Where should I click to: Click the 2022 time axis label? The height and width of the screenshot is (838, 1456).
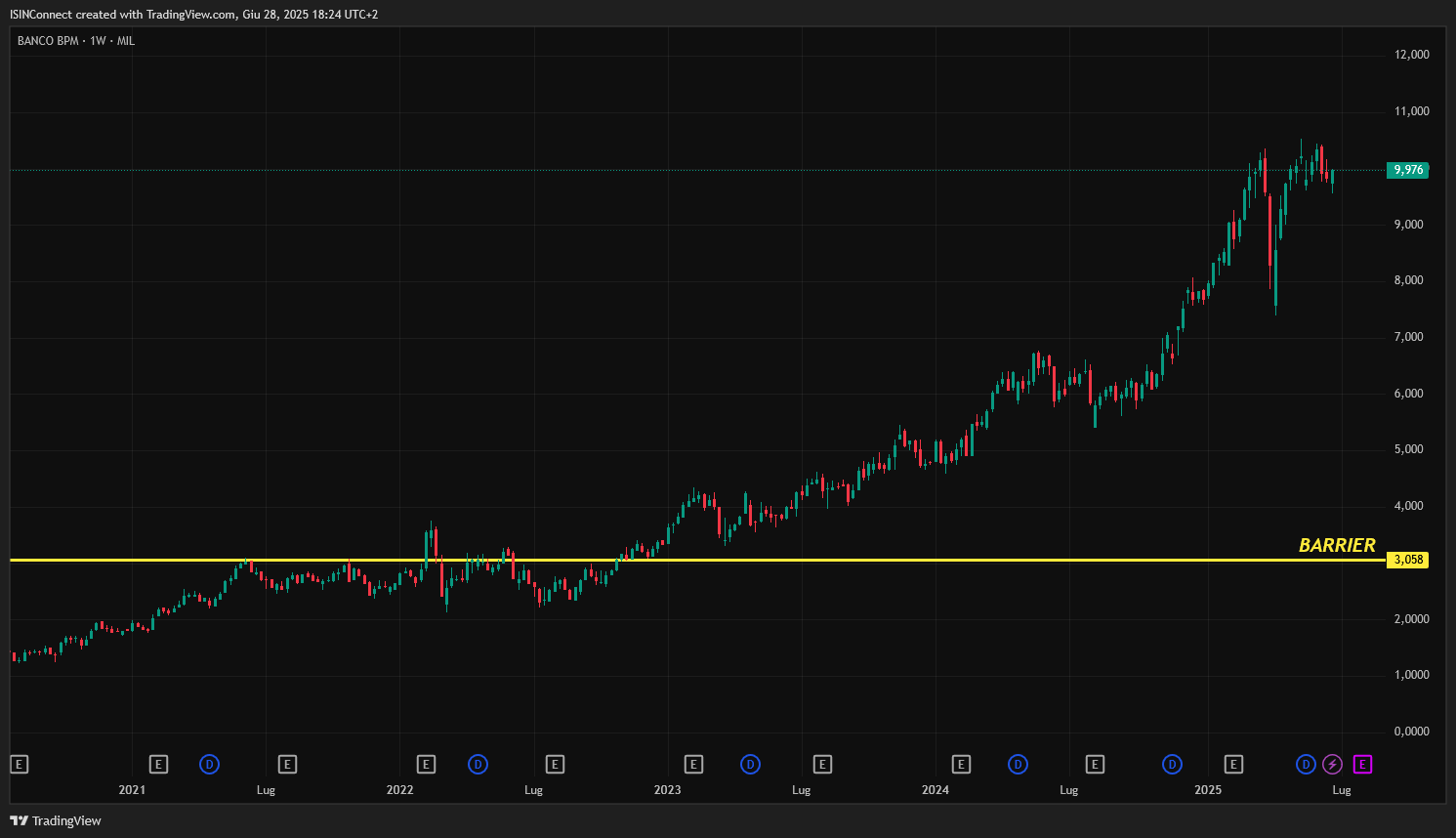[x=399, y=790]
